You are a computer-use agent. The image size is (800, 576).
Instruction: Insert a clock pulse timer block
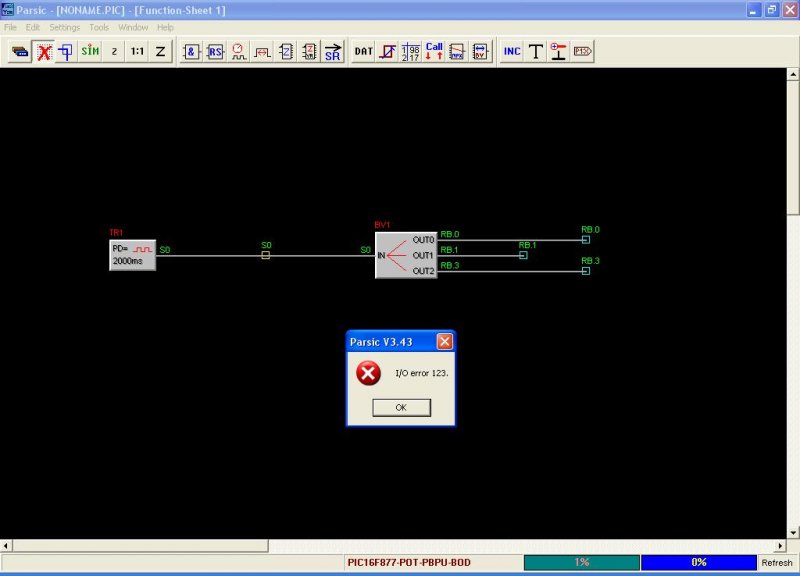[238, 51]
